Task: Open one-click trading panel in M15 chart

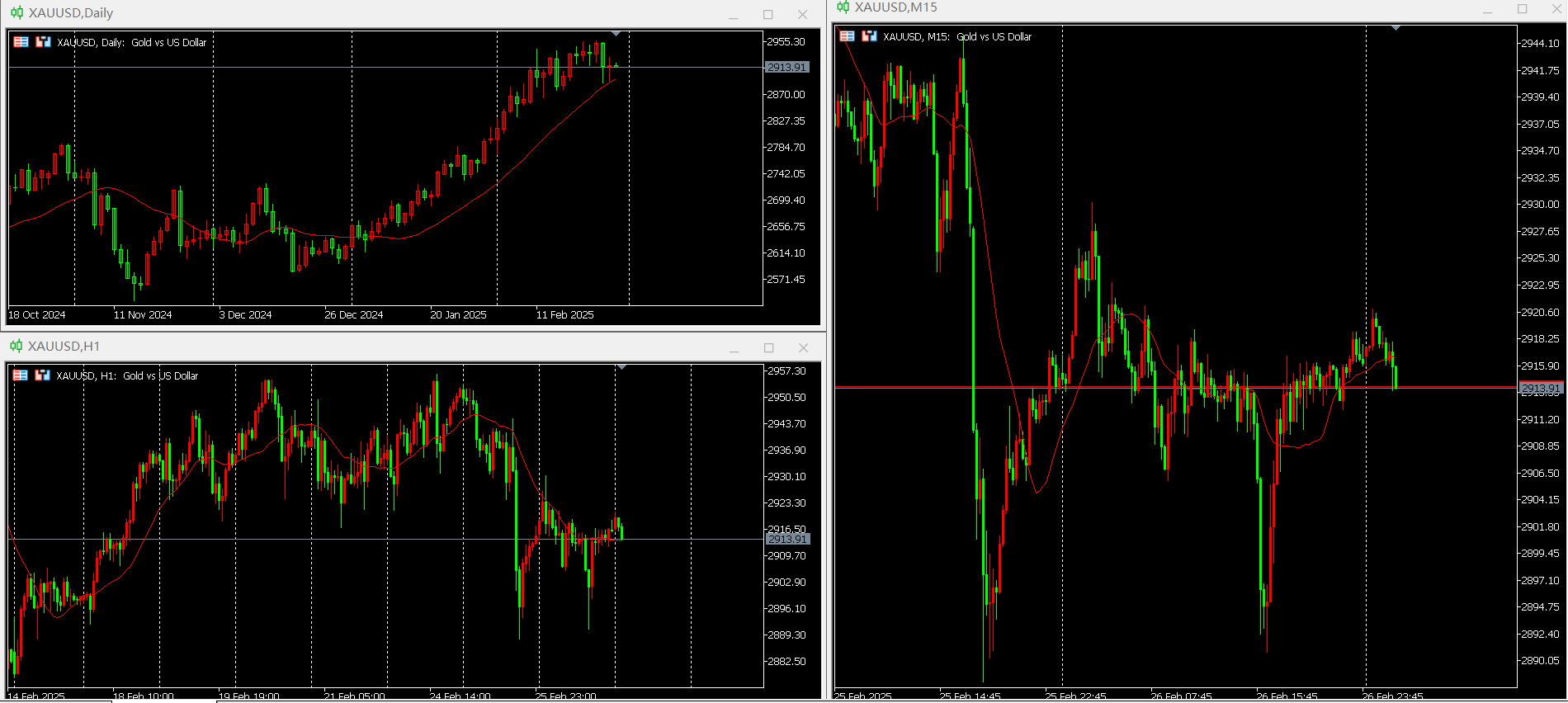Action: pyautogui.click(x=848, y=36)
